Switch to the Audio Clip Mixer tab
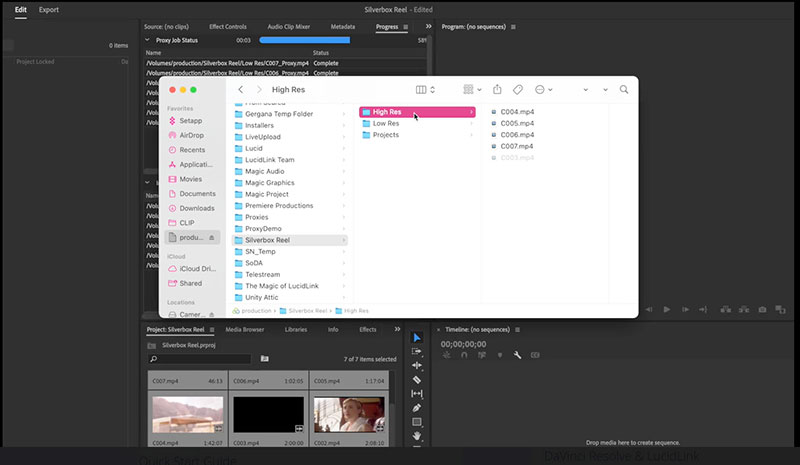800x465 pixels. click(x=289, y=27)
